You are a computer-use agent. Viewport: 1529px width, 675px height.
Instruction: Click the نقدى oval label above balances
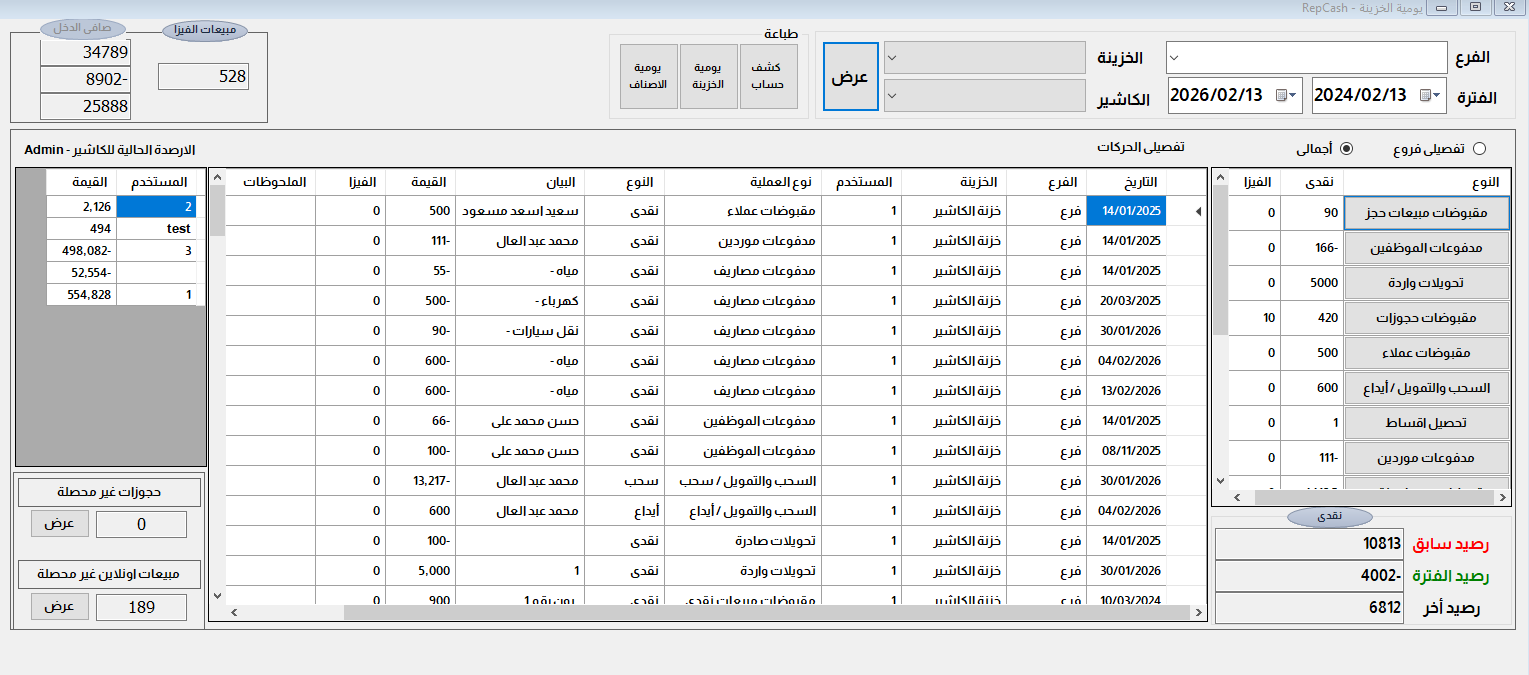click(x=1328, y=517)
